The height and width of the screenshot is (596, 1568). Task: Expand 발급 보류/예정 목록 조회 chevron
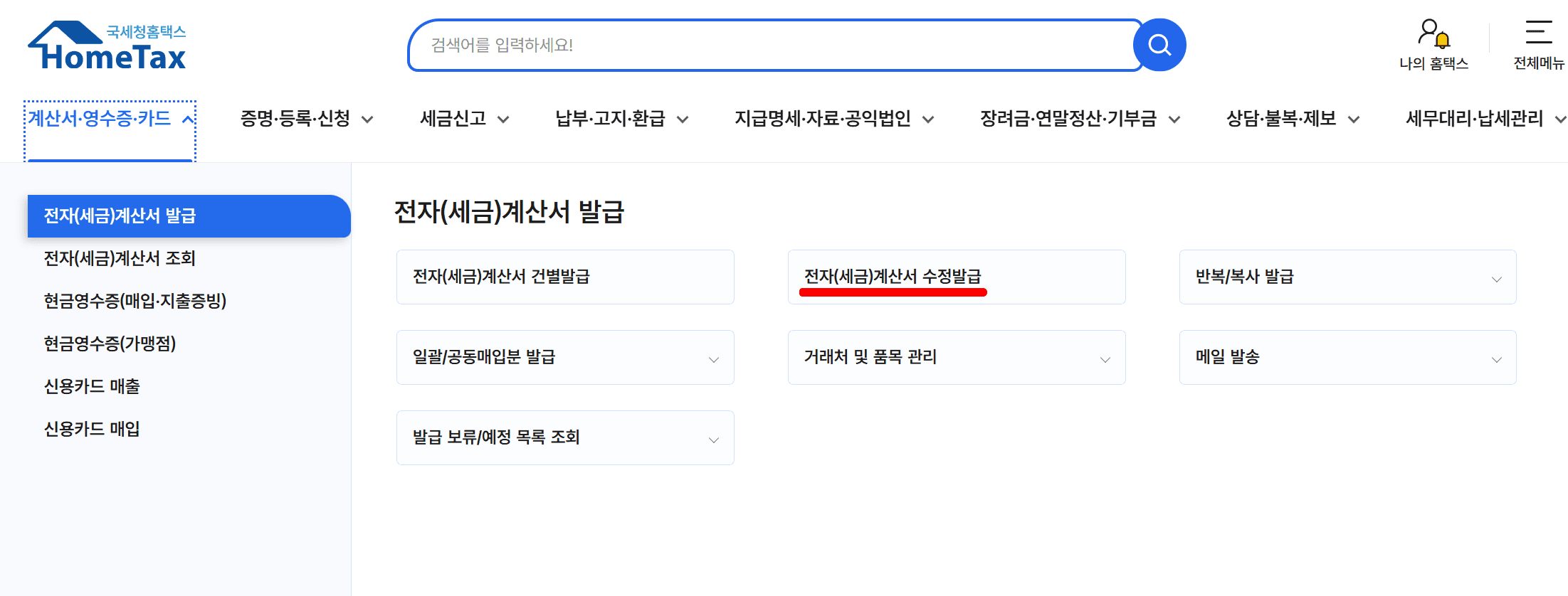click(x=714, y=440)
